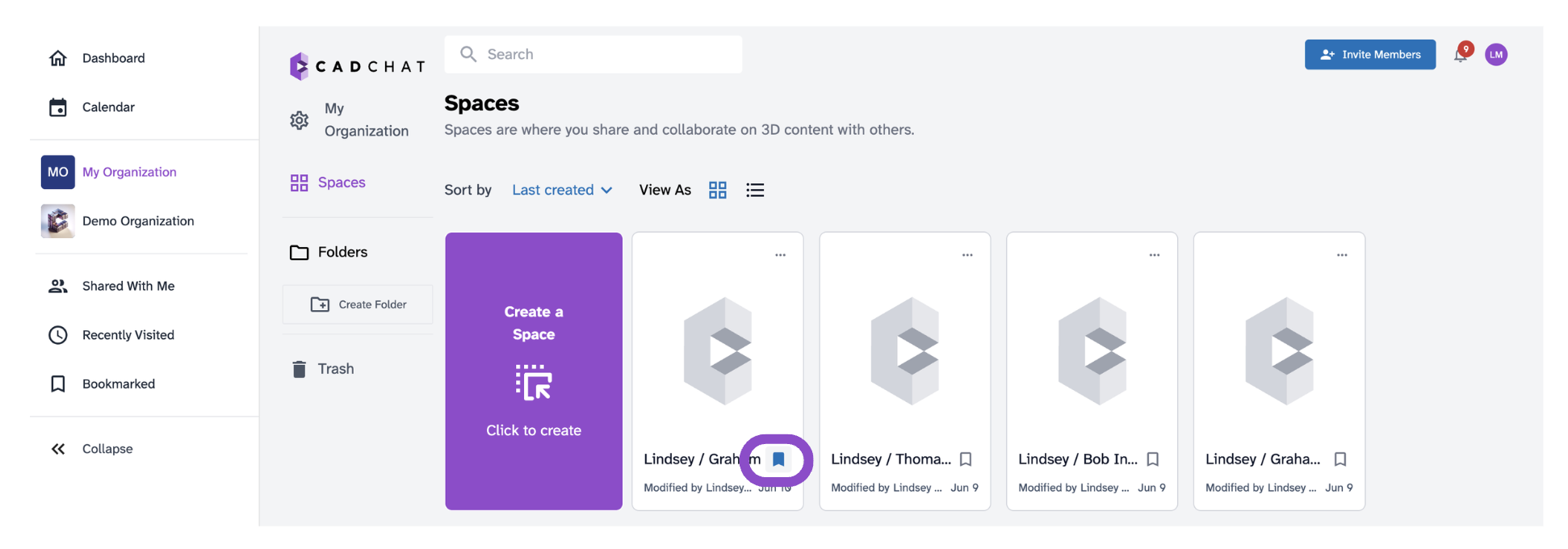Remove bookmark from Lindsey / Graham space

click(778, 459)
